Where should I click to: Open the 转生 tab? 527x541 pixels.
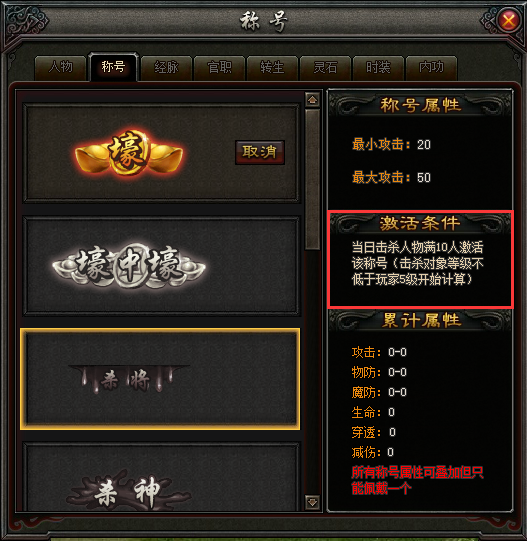tap(272, 68)
